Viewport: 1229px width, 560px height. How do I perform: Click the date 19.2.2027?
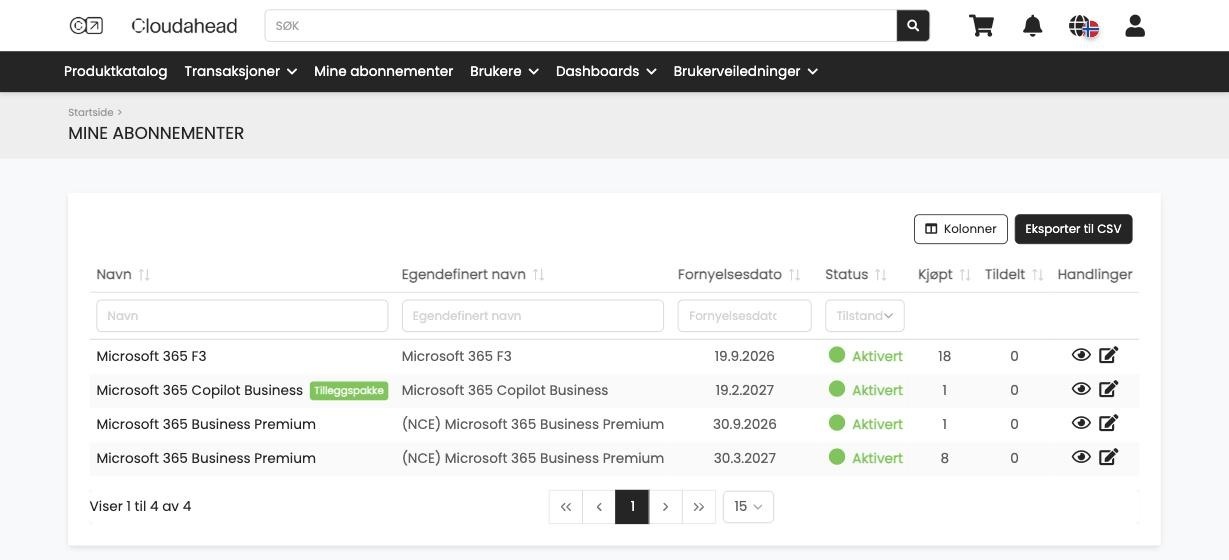pyautogui.click(x=745, y=390)
